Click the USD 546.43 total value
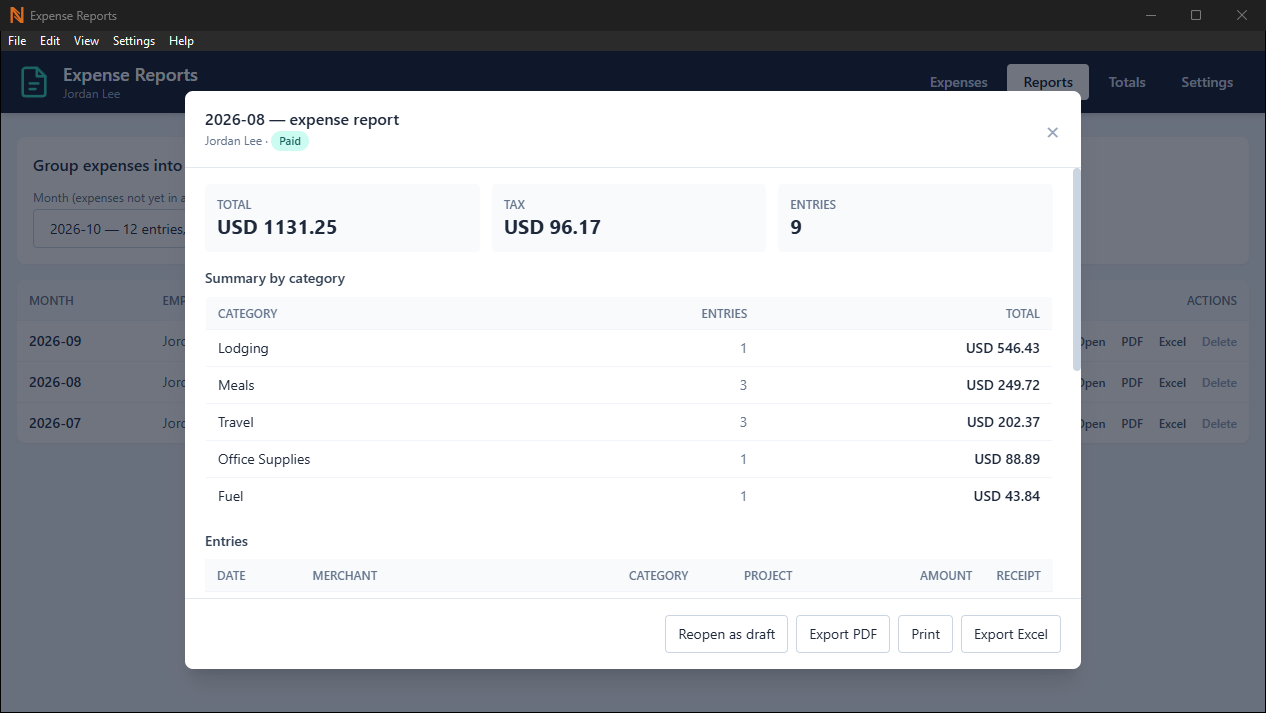 click(x=1003, y=348)
